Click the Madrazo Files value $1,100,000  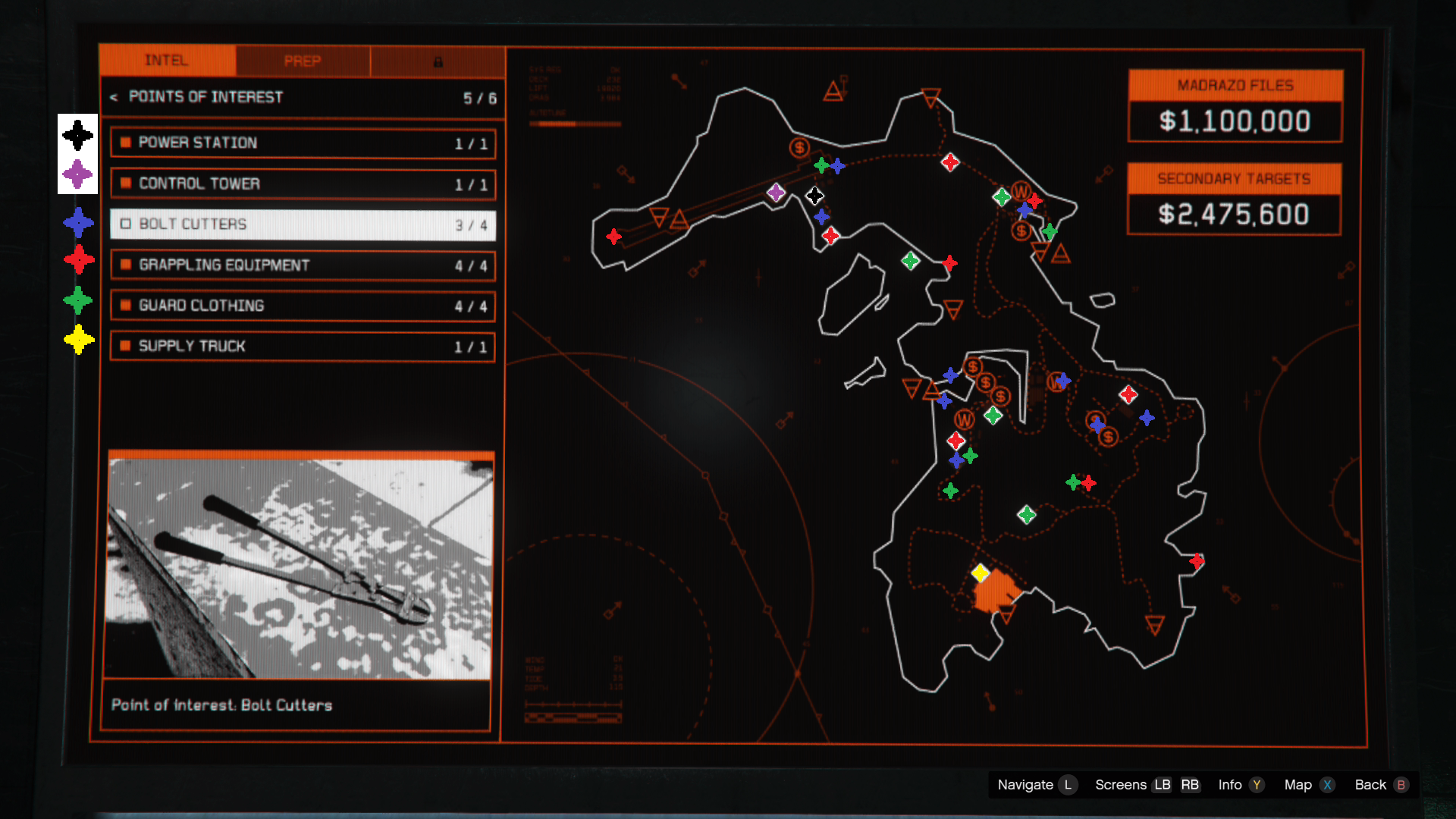coord(1235,121)
